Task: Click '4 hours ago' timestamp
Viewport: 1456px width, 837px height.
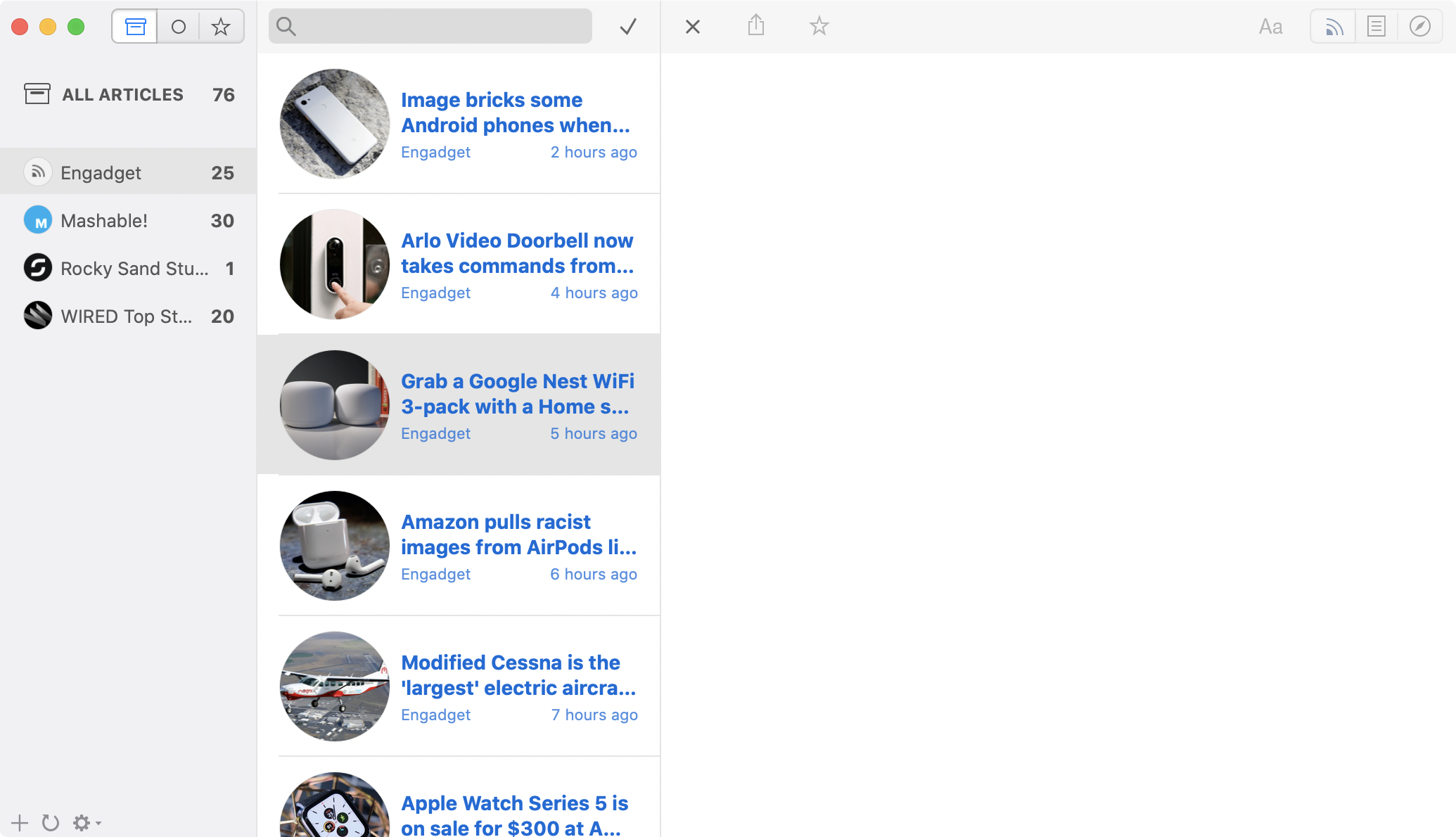Action: 594,293
